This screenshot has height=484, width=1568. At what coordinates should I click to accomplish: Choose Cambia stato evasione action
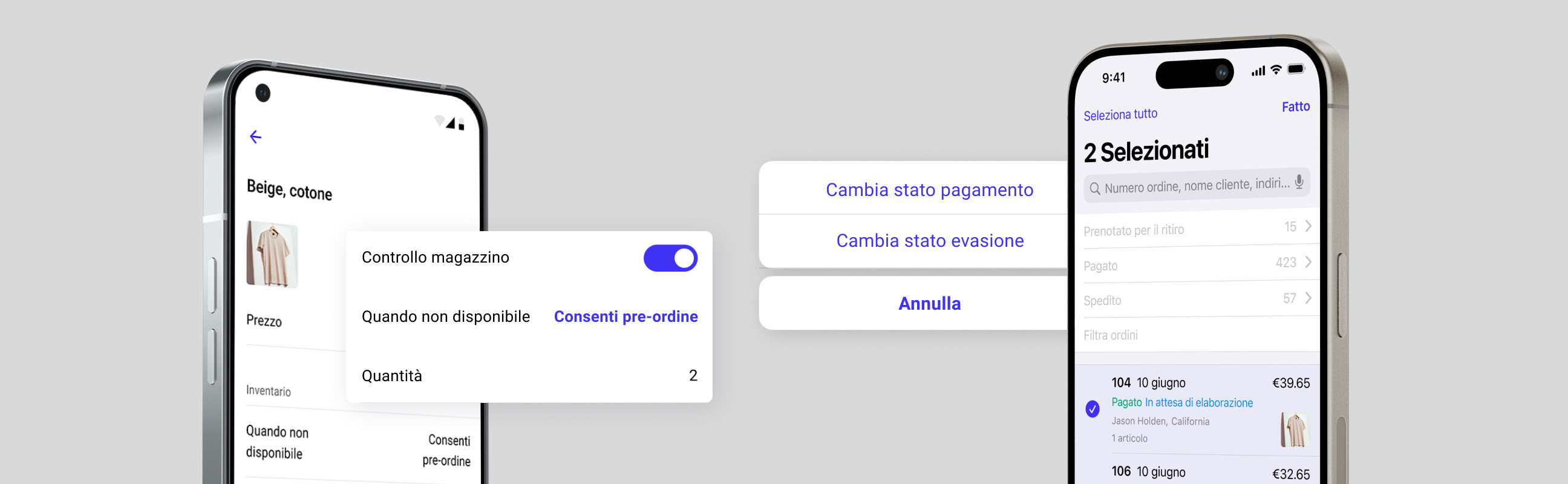click(929, 240)
